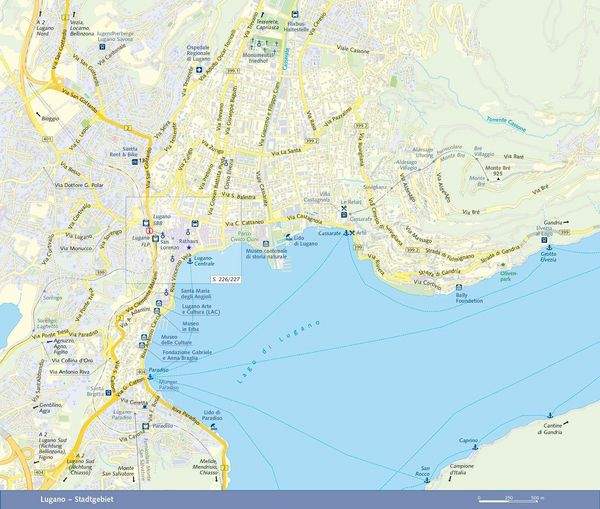
Task: Select the Museo cantonale di storia naturale icon
Action: pyautogui.click(x=266, y=244)
